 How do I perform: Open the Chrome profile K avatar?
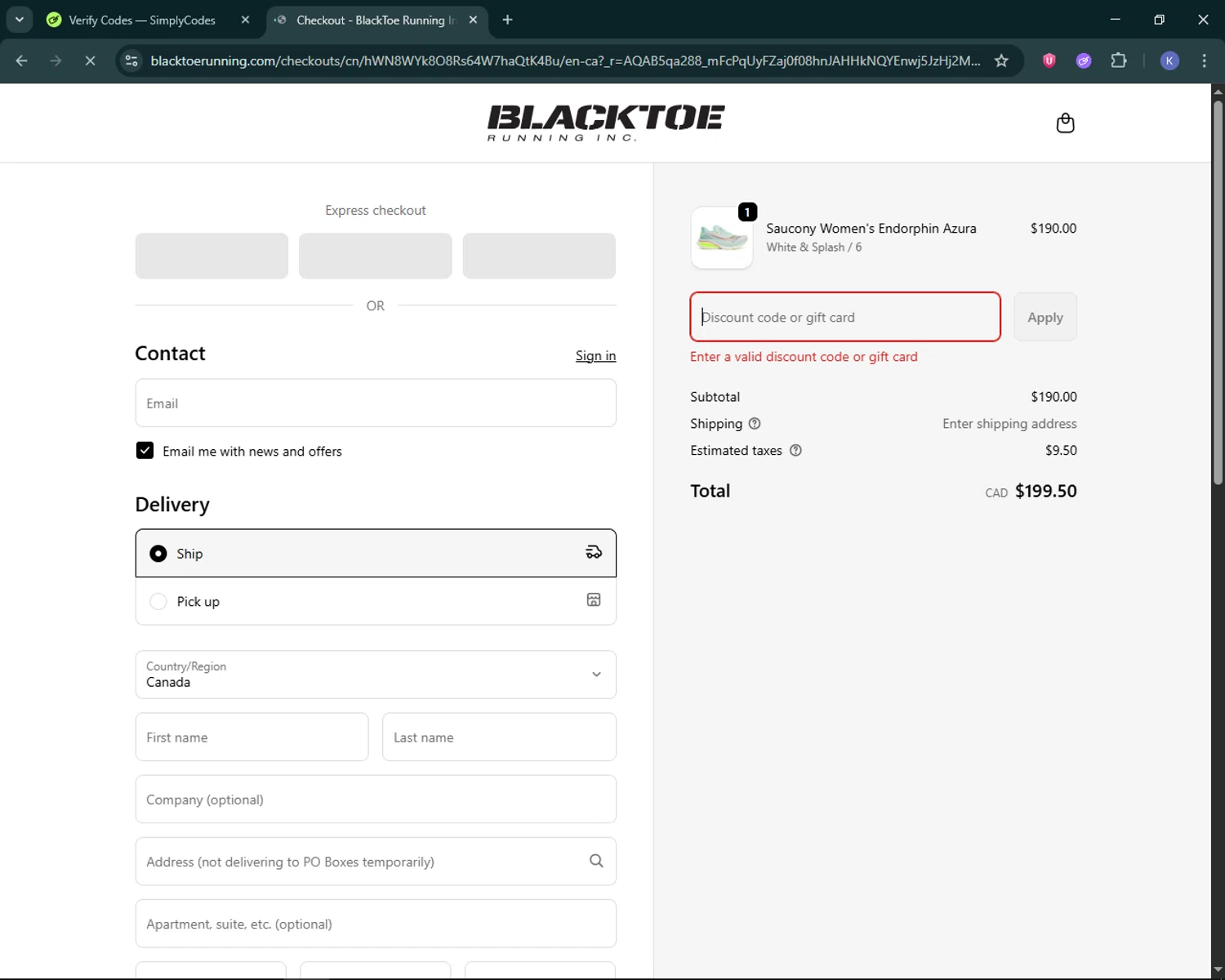tap(1169, 60)
